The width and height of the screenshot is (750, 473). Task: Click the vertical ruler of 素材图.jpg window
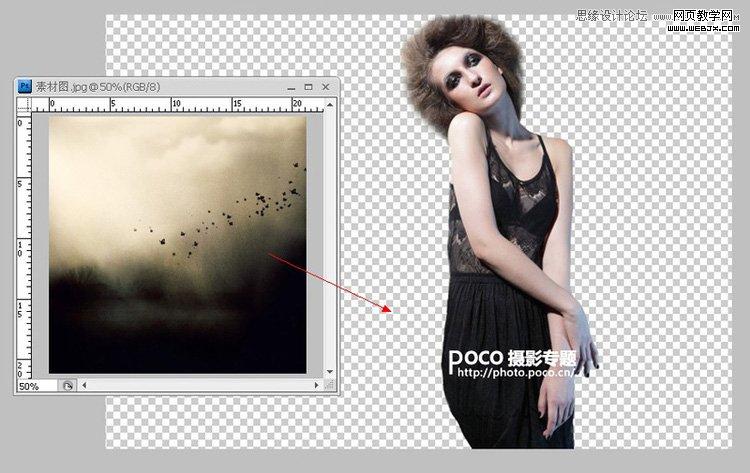pyautogui.click(x=24, y=245)
